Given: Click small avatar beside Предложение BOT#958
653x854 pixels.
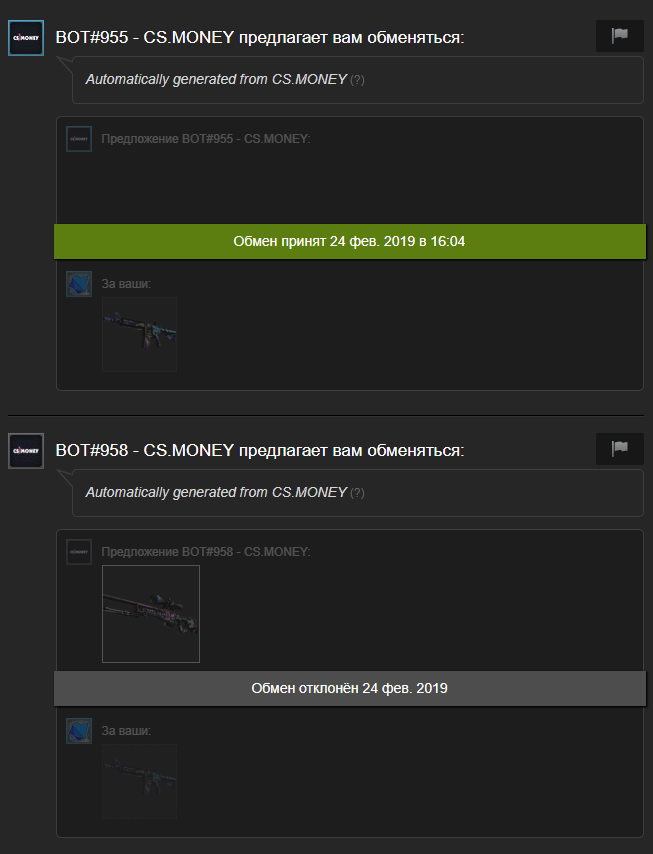Looking at the screenshot, I should 79,552.
